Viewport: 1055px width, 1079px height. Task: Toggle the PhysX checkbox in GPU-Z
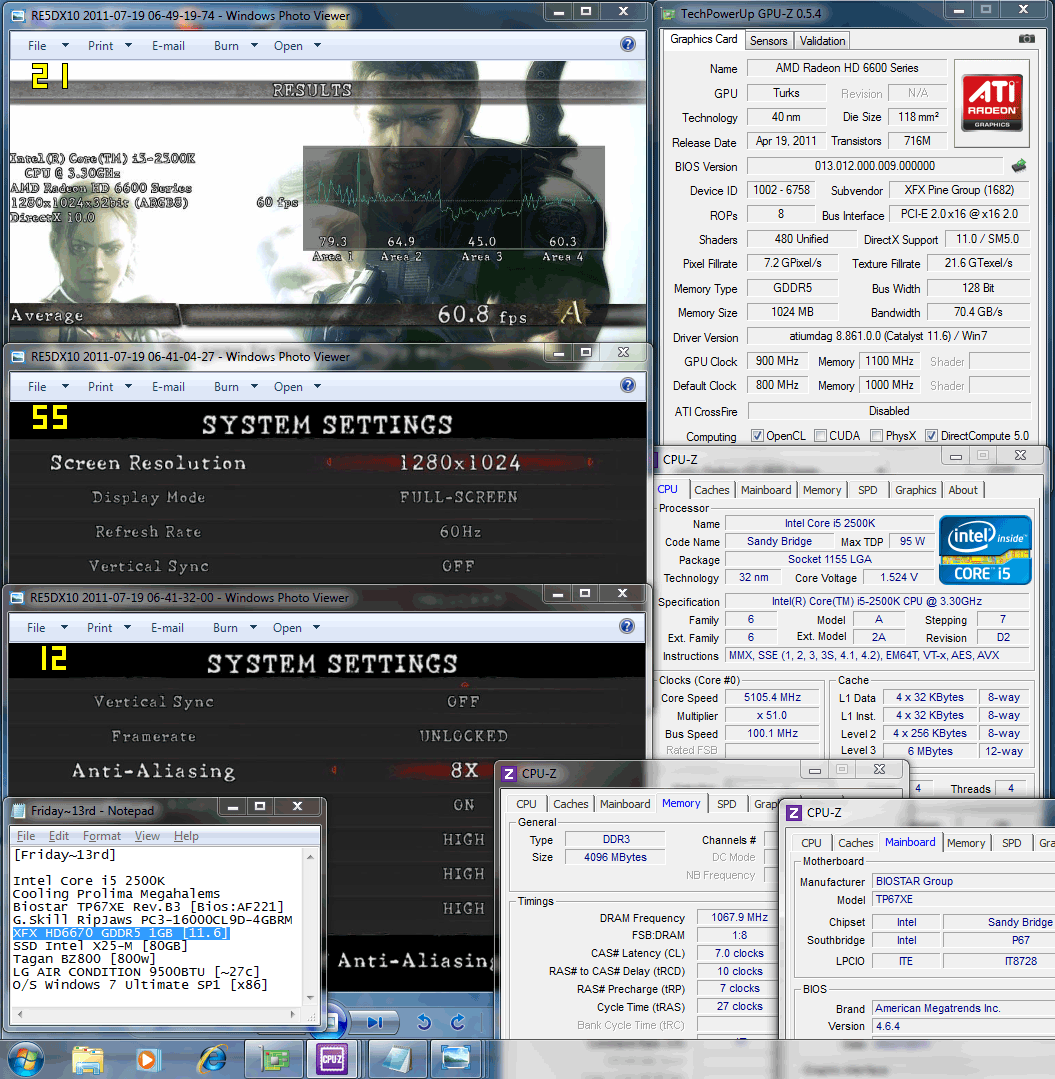[877, 436]
